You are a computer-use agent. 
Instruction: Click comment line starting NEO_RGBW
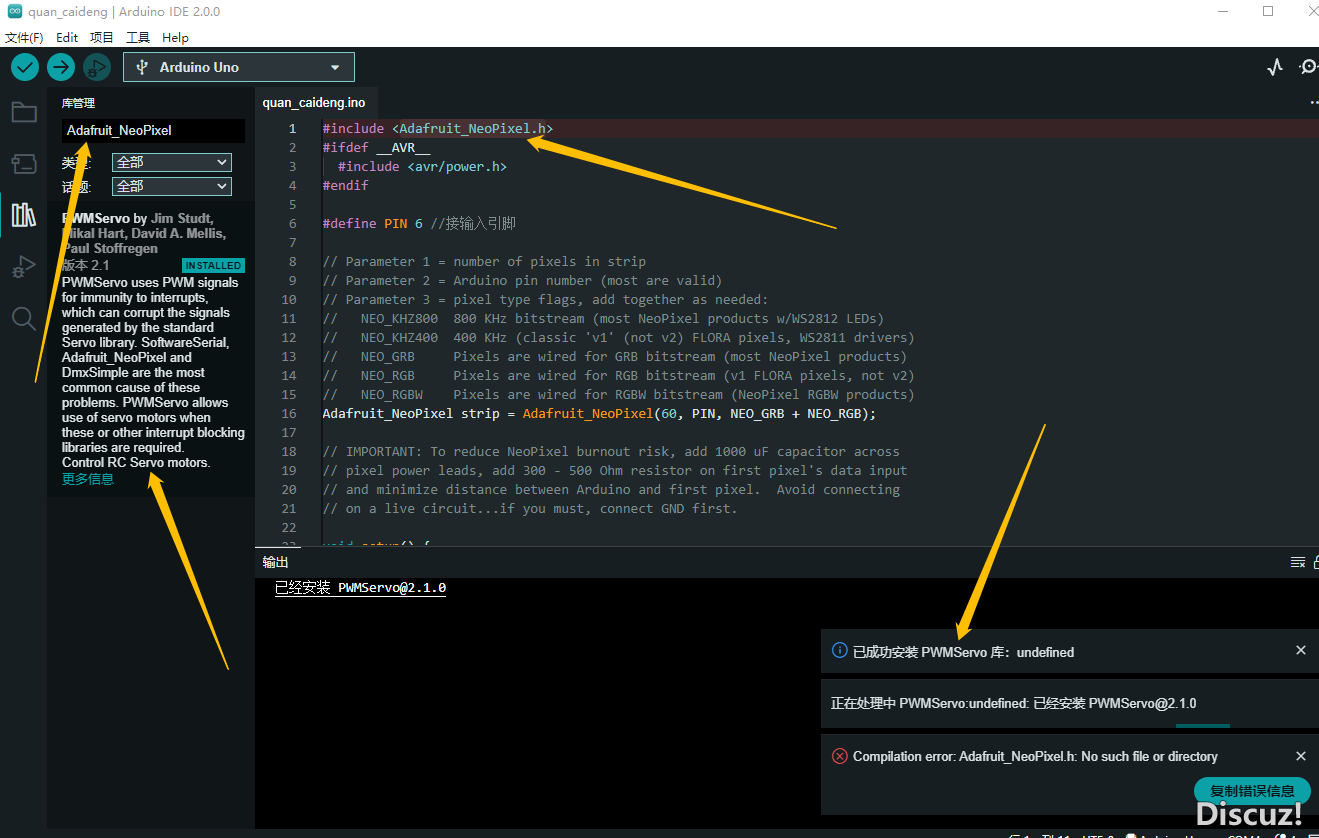(x=618, y=395)
